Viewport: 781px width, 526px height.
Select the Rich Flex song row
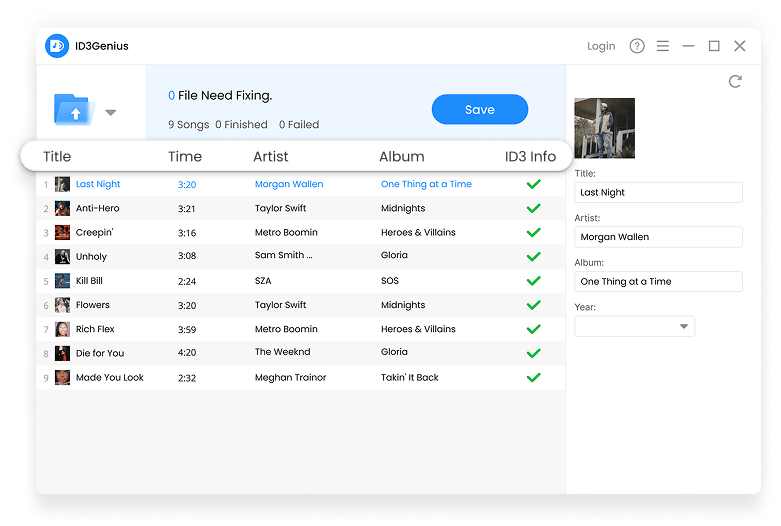[x=301, y=329]
